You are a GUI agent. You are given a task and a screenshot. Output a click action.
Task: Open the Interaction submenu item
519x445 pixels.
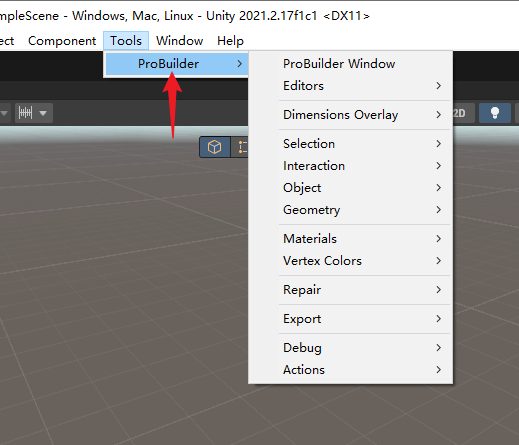(x=350, y=166)
